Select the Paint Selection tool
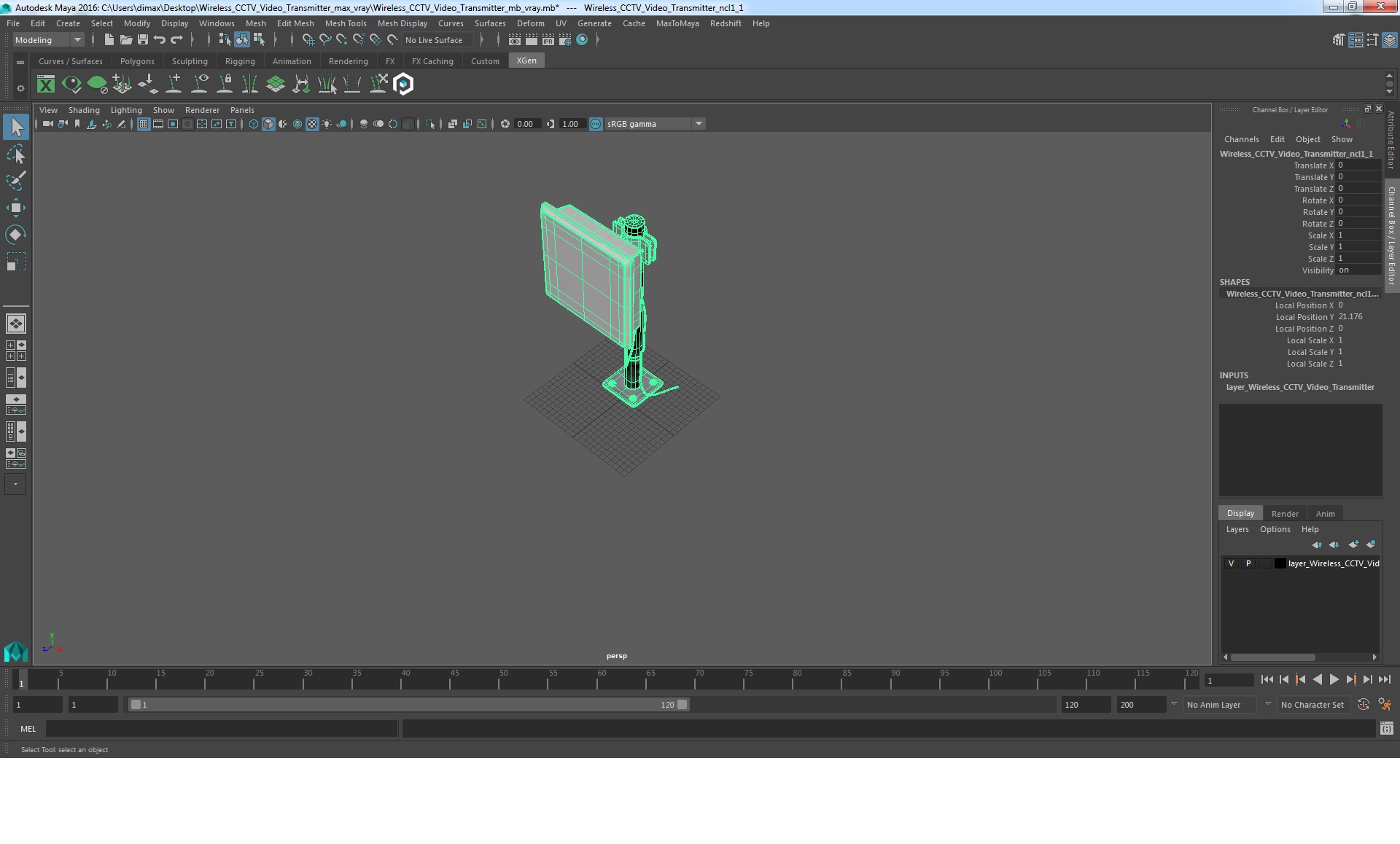1400x844 pixels. tap(16, 181)
